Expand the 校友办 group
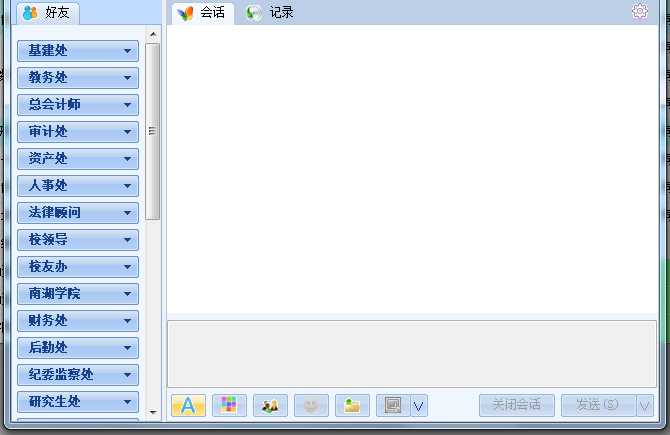670x435 pixels. click(78, 267)
